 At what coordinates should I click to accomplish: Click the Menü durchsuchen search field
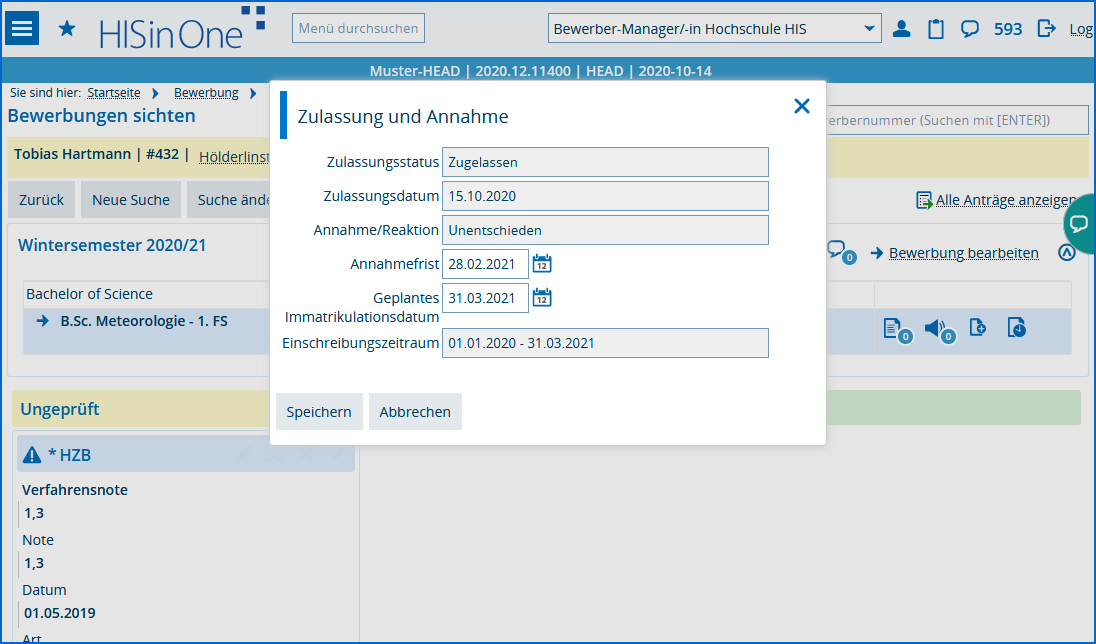click(x=358, y=29)
